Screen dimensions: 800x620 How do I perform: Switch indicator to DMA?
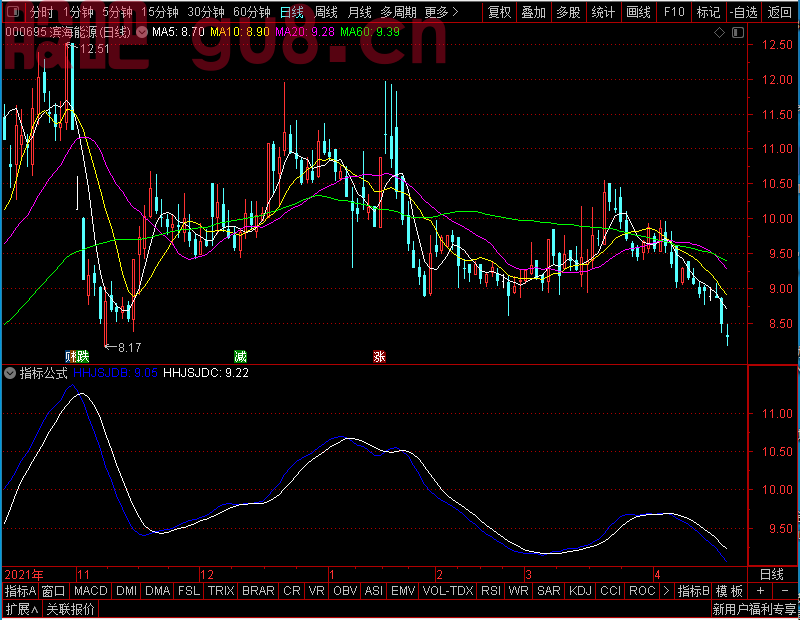pos(158,591)
